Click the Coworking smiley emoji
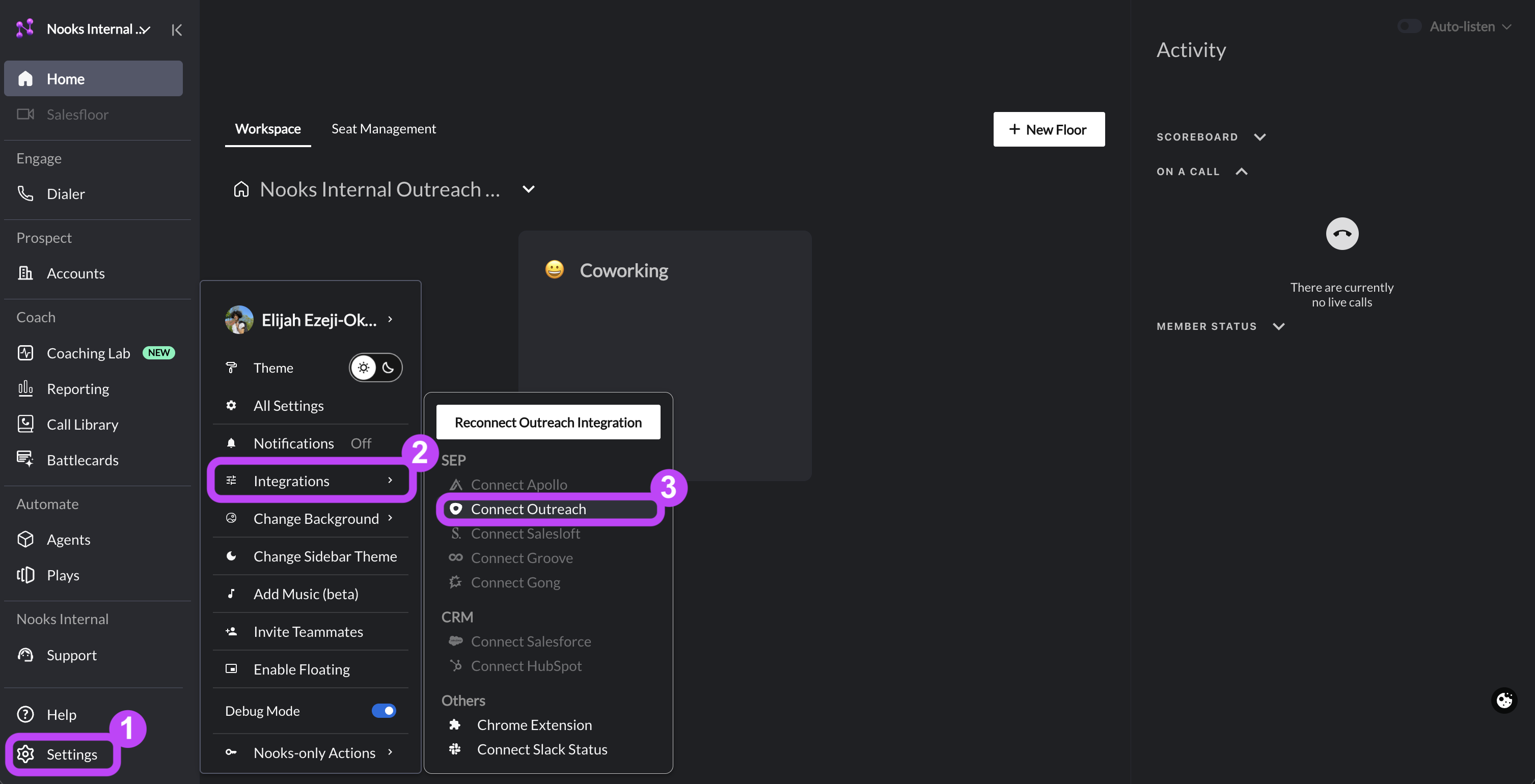Screen dimensions: 1535x784 pyautogui.click(x=554, y=270)
